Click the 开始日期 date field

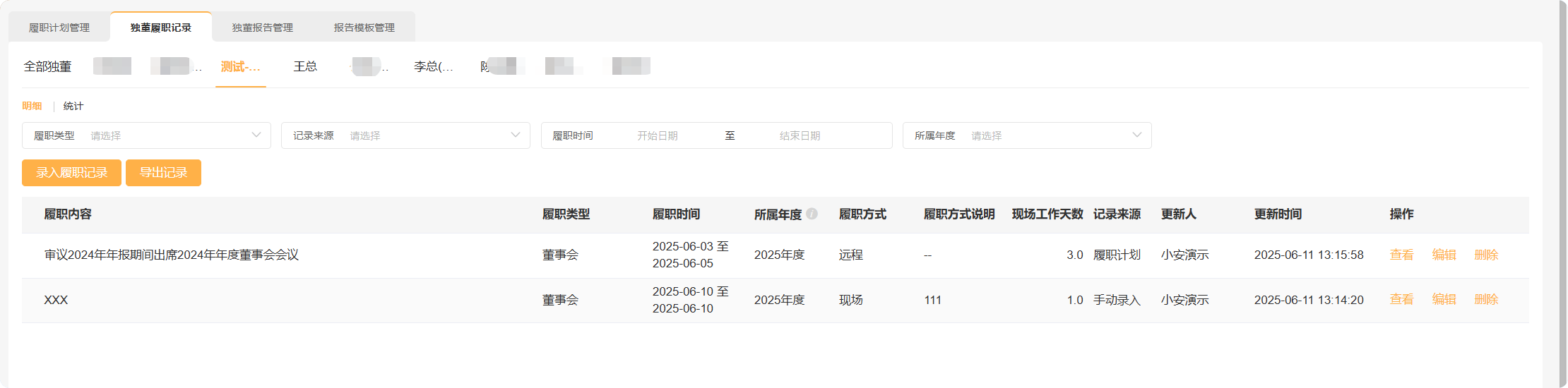[x=658, y=135]
